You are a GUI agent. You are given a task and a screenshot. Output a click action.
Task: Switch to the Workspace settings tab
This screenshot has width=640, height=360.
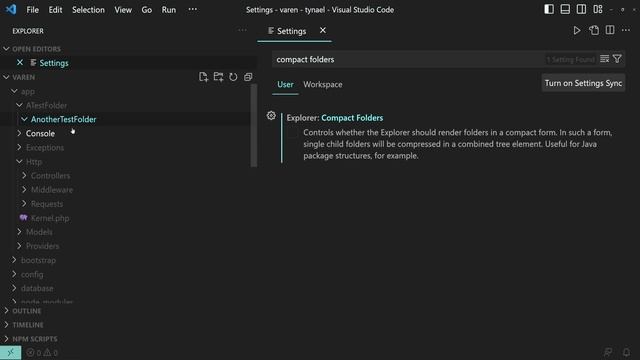(x=322, y=84)
